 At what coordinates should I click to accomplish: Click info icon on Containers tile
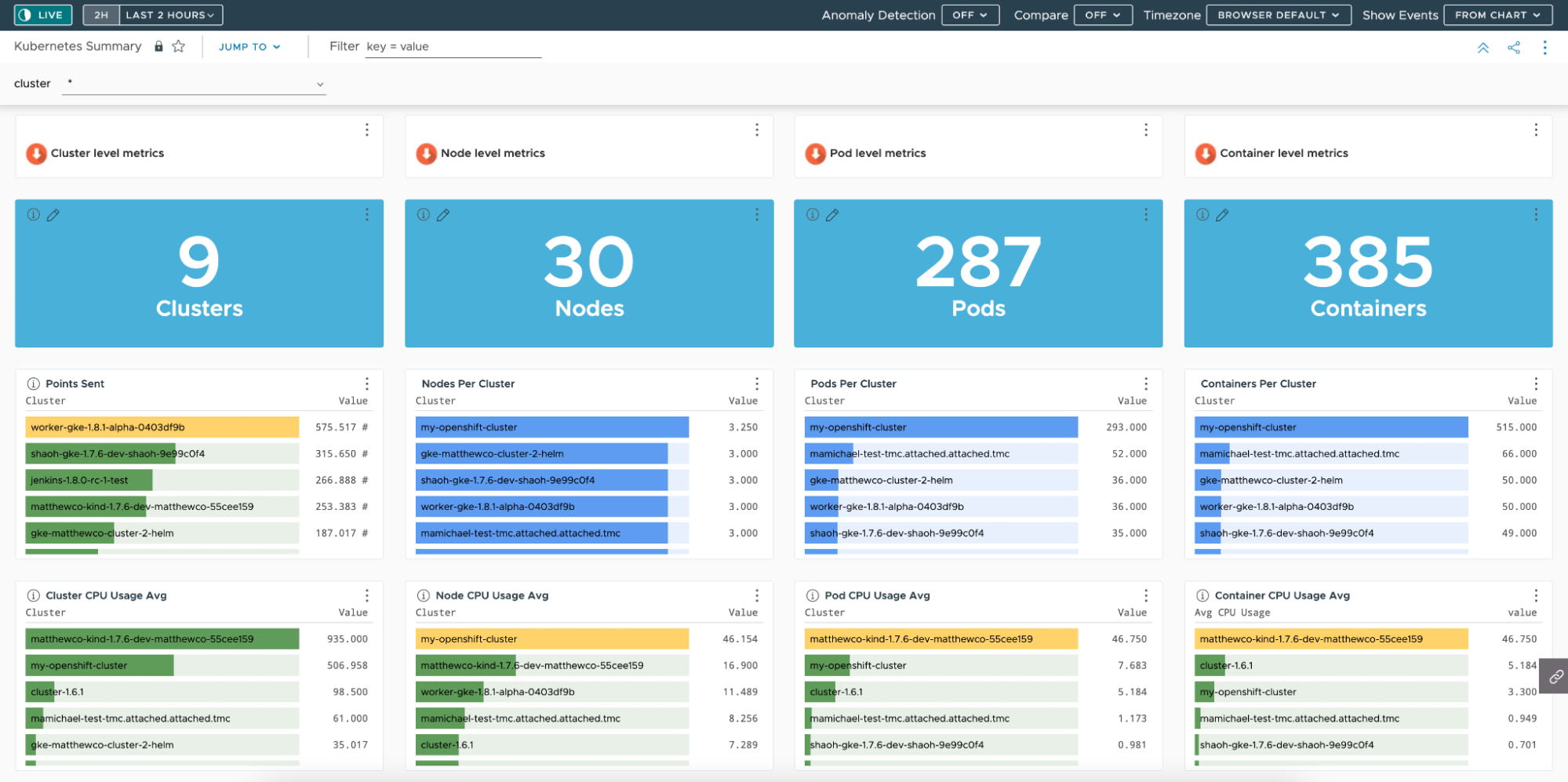[1202, 215]
